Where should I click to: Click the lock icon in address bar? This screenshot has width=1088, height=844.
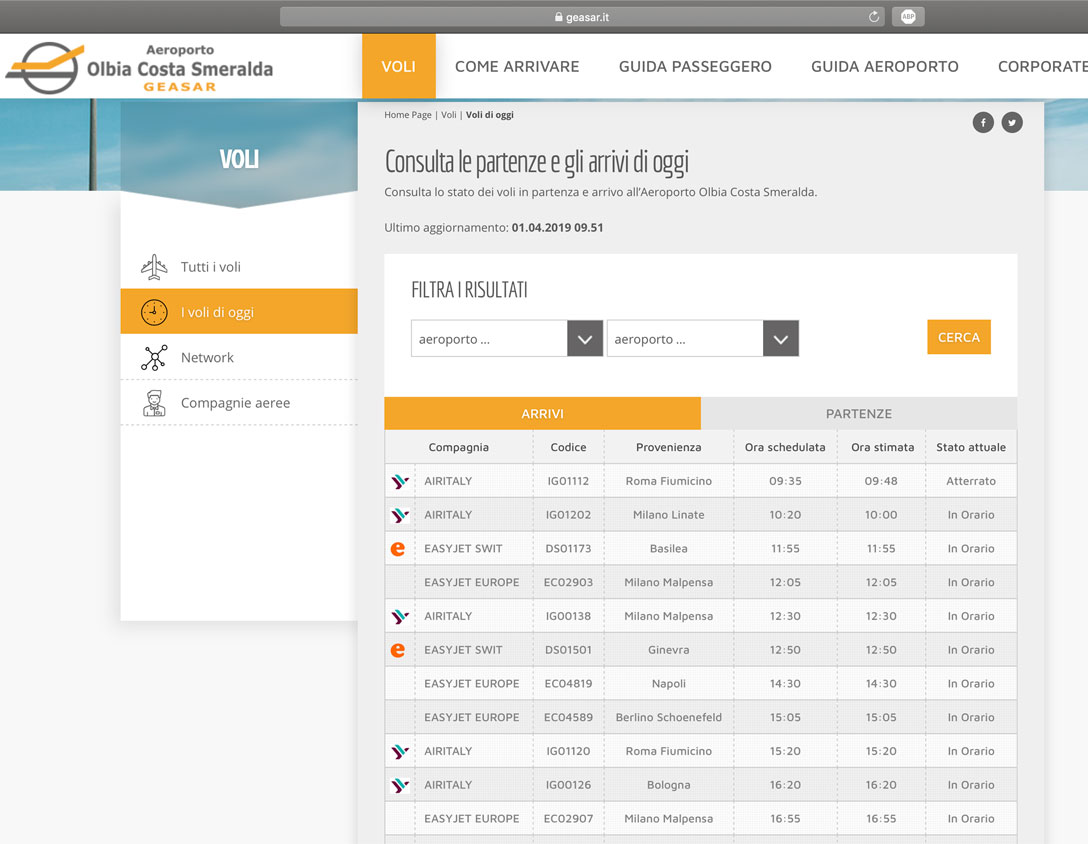click(x=559, y=17)
